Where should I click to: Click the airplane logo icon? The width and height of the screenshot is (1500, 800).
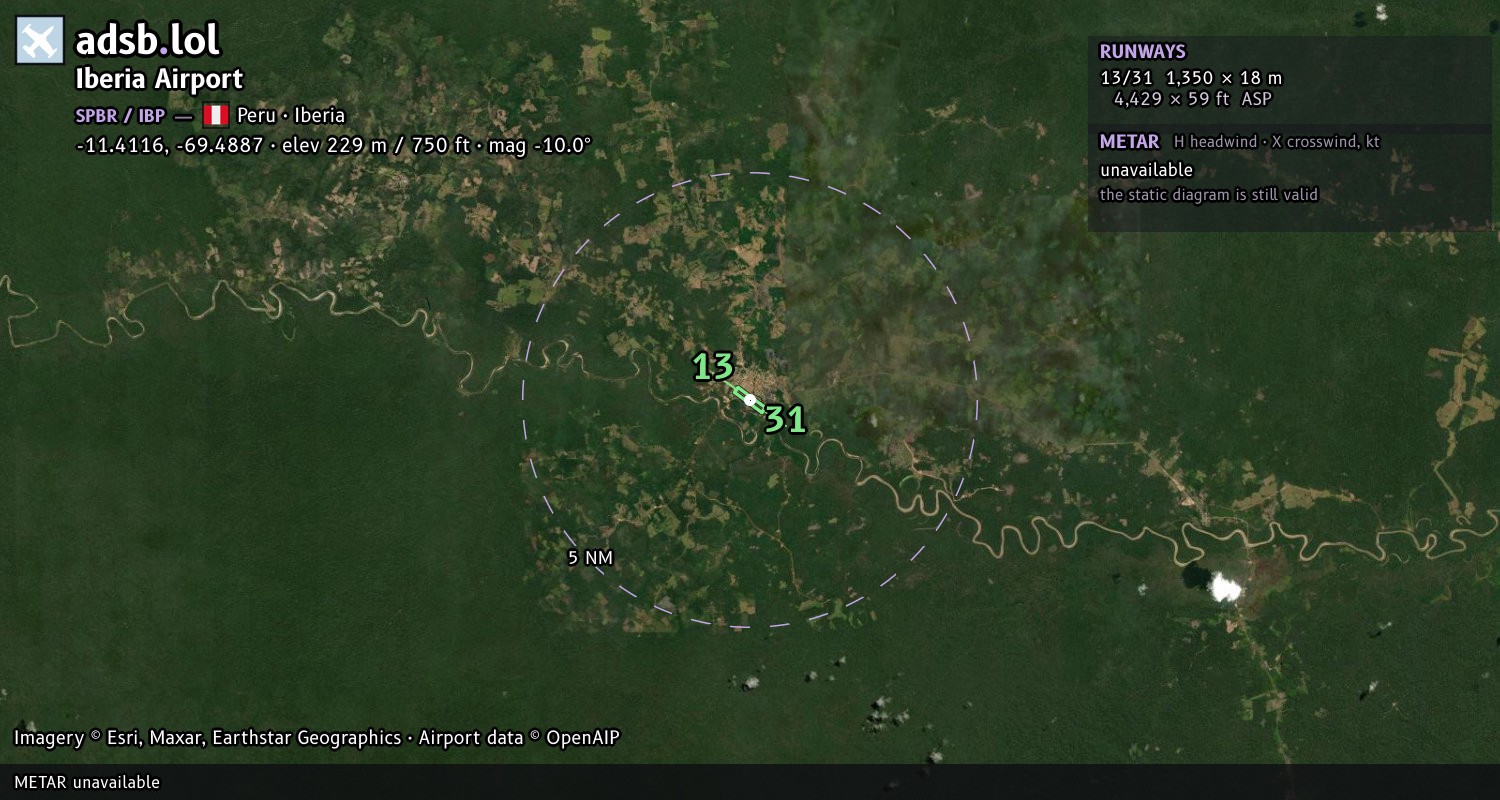click(40, 41)
